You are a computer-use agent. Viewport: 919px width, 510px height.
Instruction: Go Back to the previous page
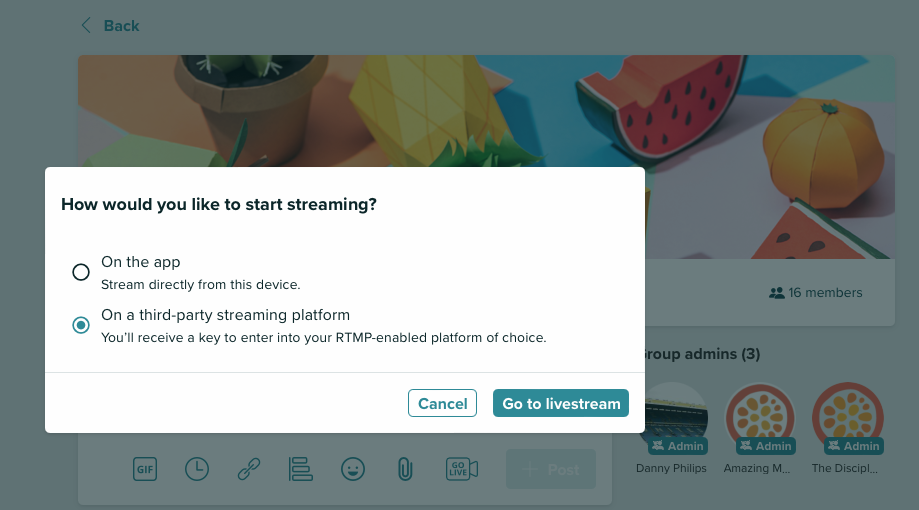110,26
